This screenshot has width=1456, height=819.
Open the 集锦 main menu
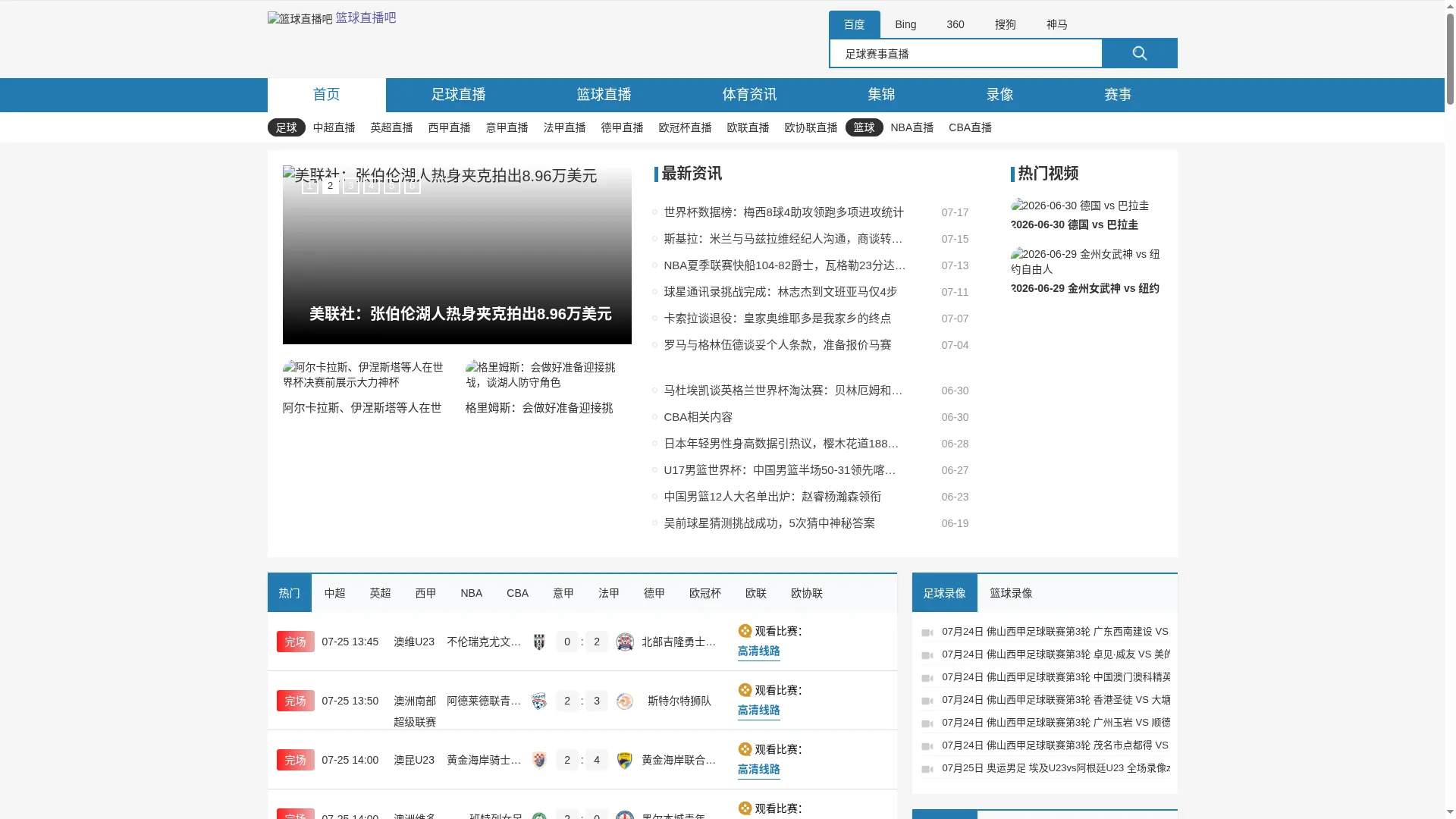[x=881, y=95]
